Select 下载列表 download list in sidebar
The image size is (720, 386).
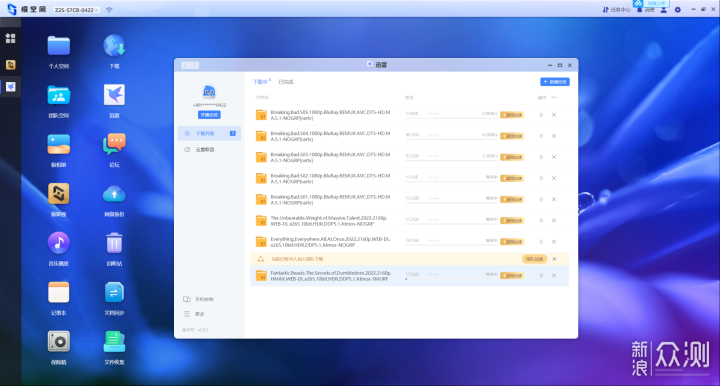(209, 134)
